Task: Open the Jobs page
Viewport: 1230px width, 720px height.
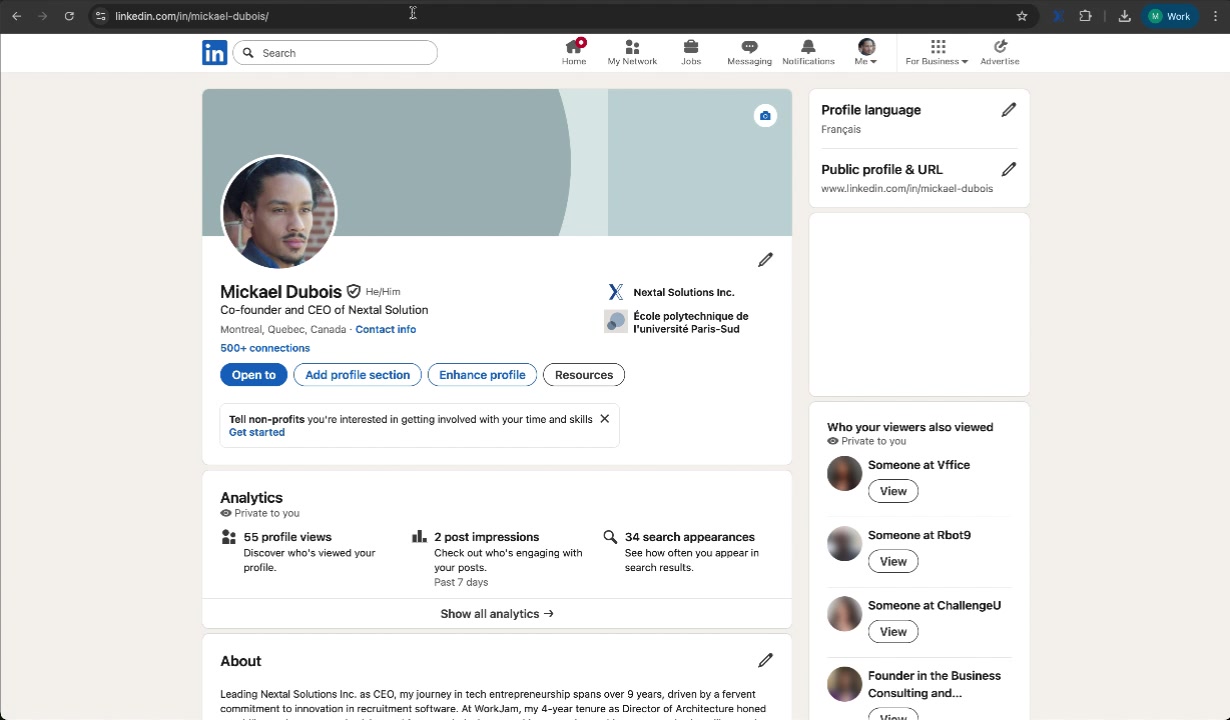Action: (x=691, y=51)
